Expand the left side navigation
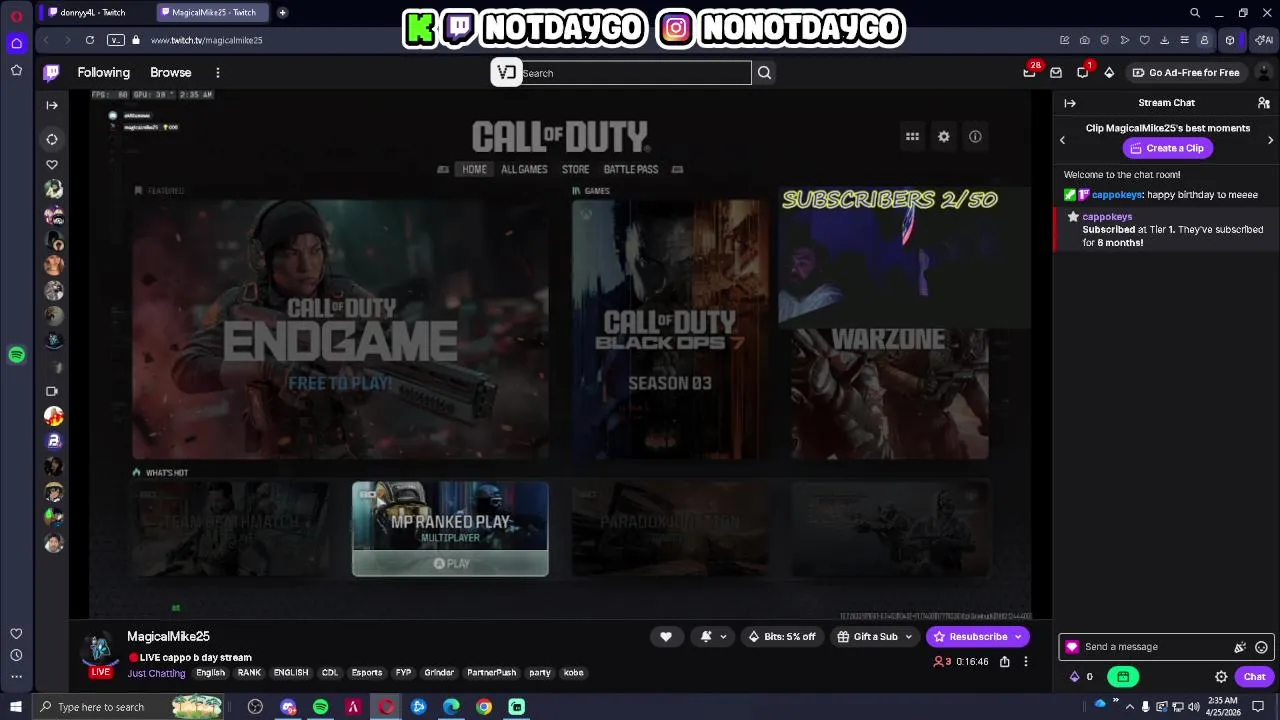Screen dimensions: 1280x720 (52, 105)
